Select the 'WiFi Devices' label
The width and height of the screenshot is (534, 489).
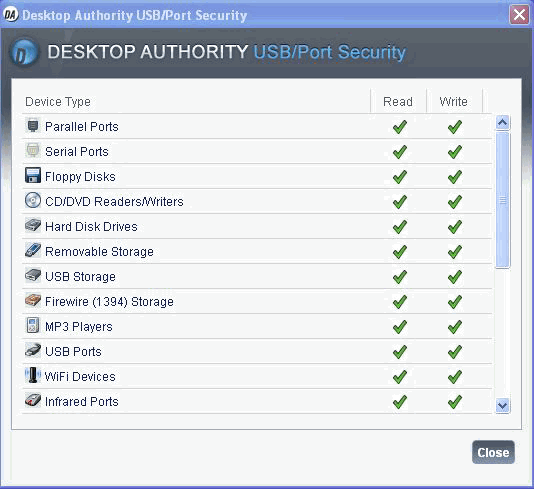80,376
